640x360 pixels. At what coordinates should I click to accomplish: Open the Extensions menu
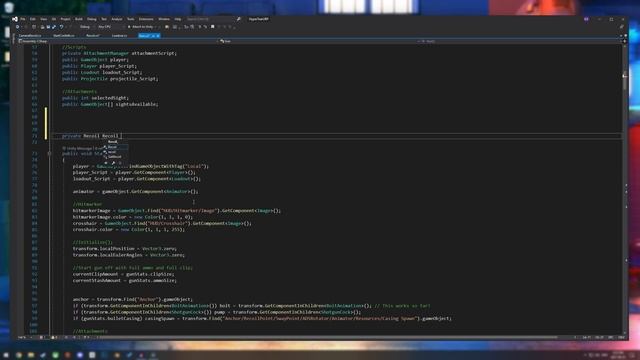click(146, 19)
